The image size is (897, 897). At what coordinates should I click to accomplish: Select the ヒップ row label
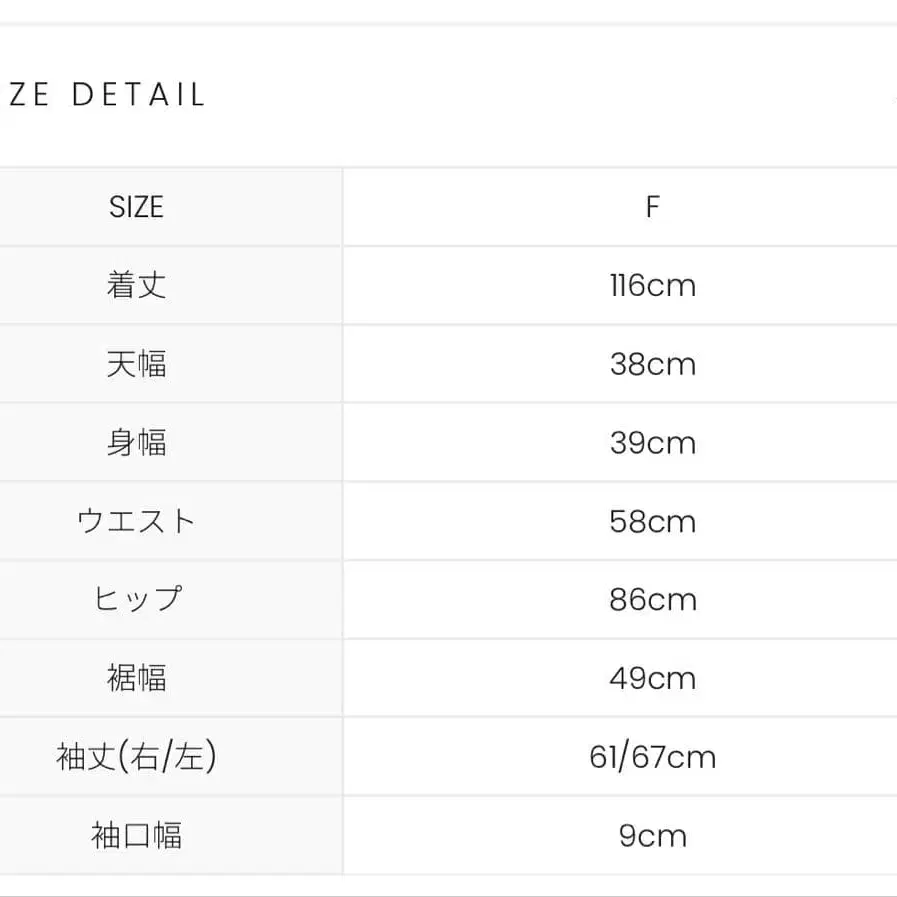(137, 599)
